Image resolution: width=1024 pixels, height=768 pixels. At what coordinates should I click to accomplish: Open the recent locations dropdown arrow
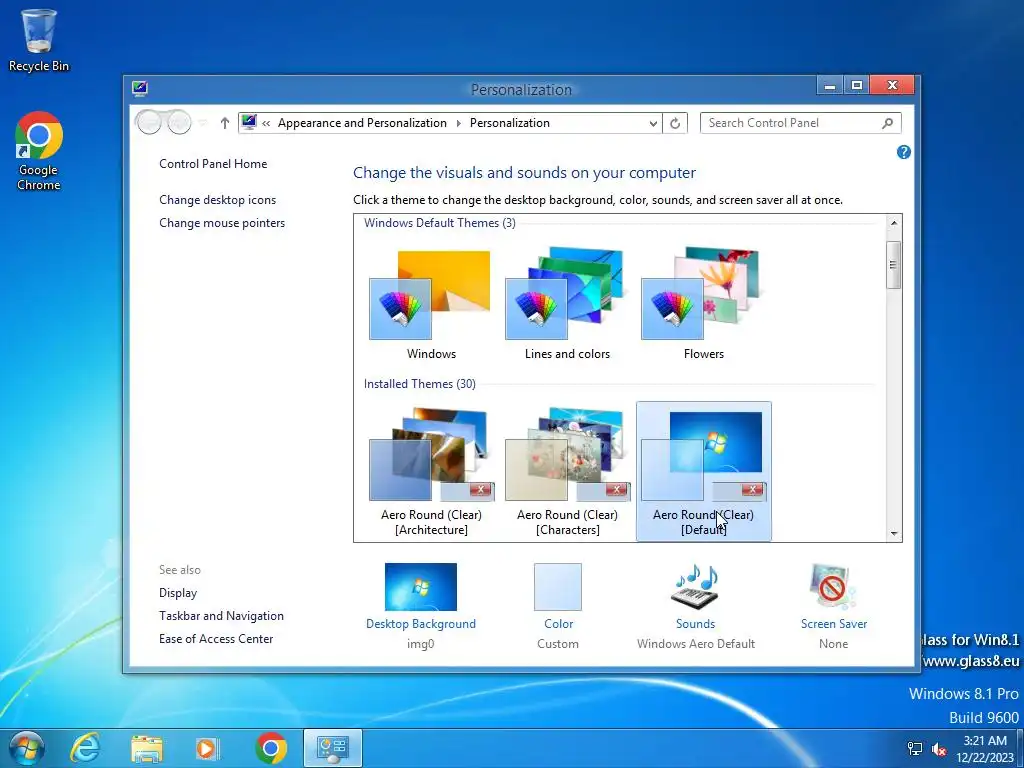coord(203,123)
